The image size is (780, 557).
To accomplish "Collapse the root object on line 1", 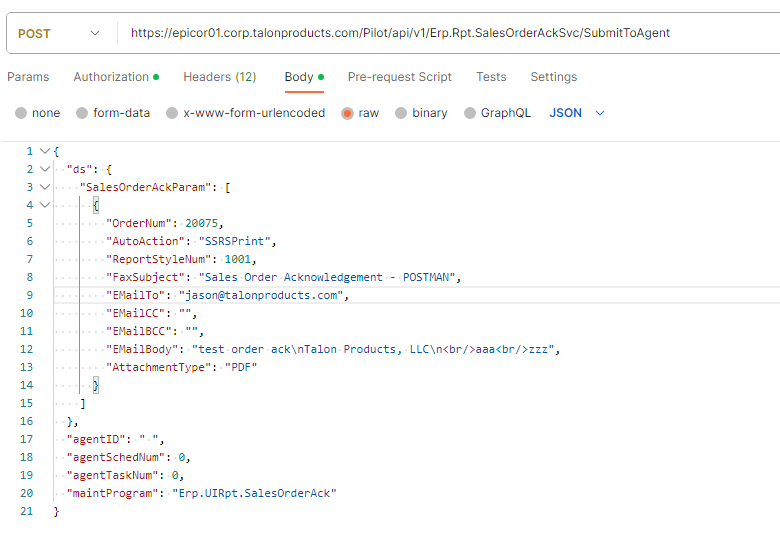I will [x=45, y=151].
